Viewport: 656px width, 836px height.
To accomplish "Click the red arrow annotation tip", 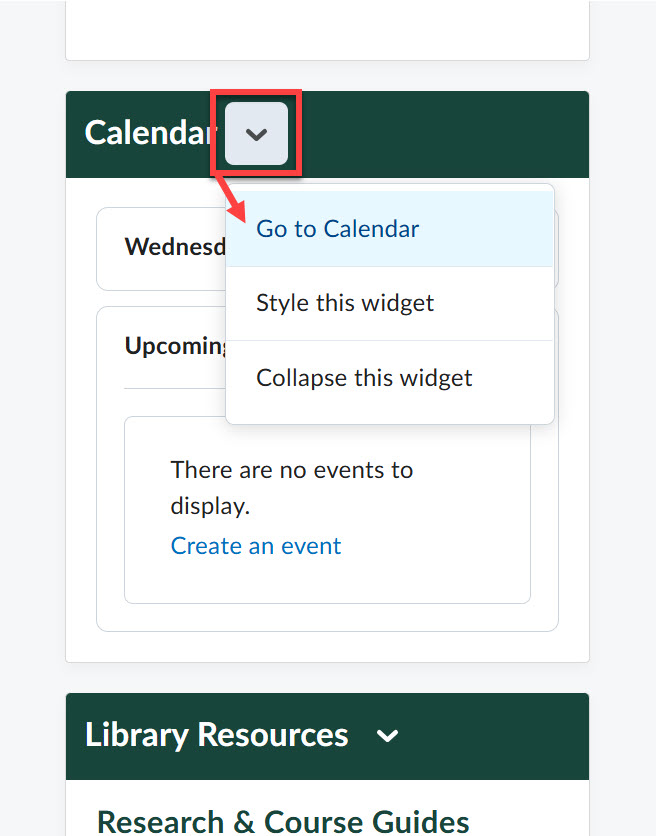I will (241, 215).
